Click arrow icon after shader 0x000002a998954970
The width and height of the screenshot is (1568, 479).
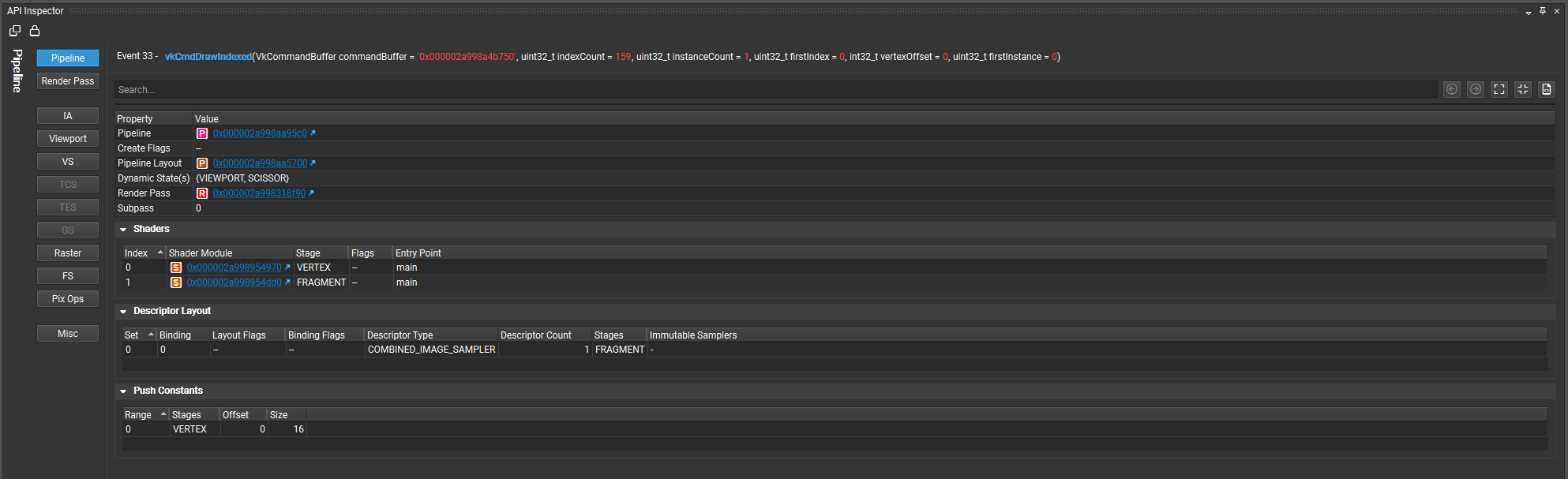[287, 268]
